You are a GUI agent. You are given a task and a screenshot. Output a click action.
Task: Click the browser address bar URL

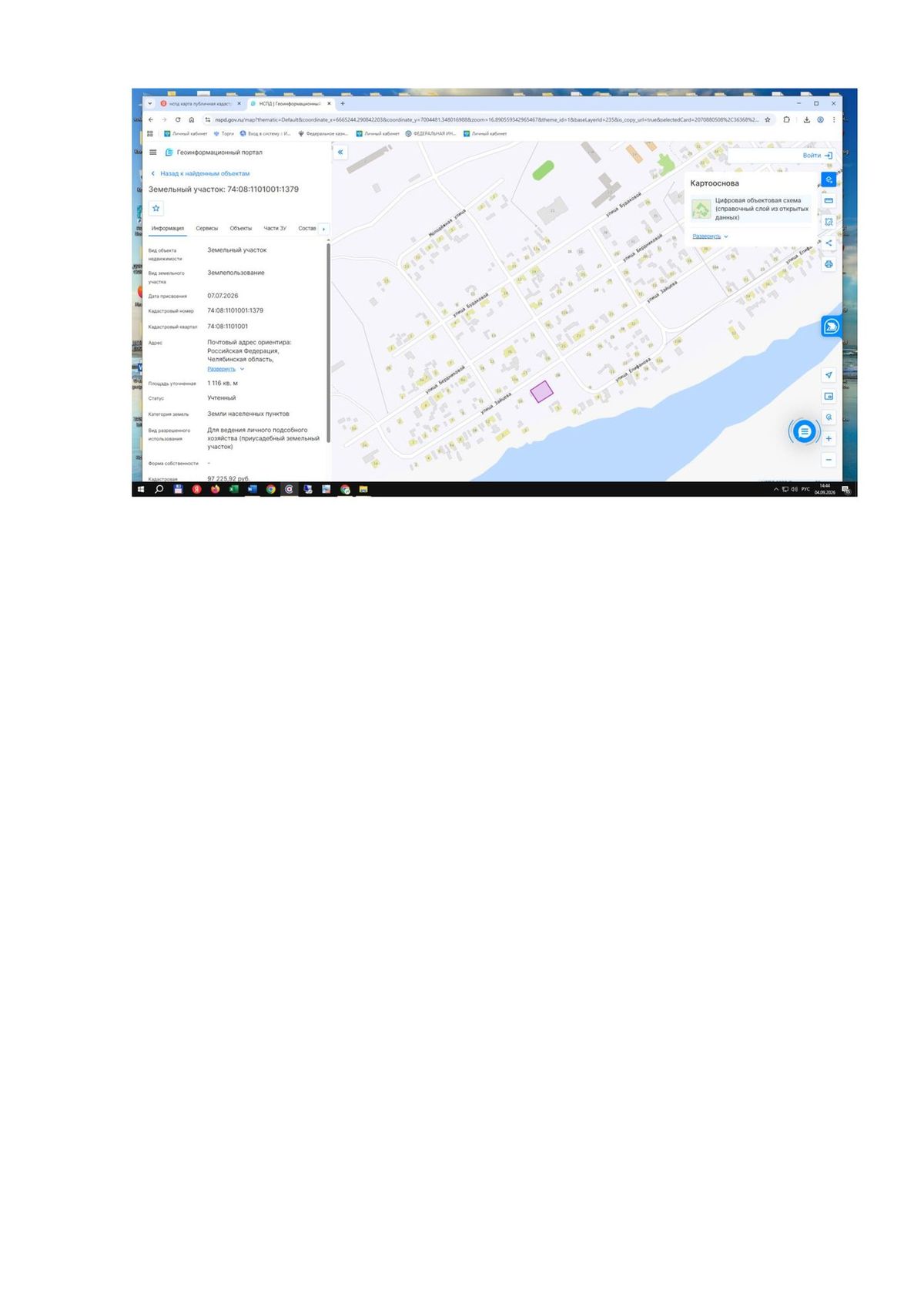click(485, 120)
